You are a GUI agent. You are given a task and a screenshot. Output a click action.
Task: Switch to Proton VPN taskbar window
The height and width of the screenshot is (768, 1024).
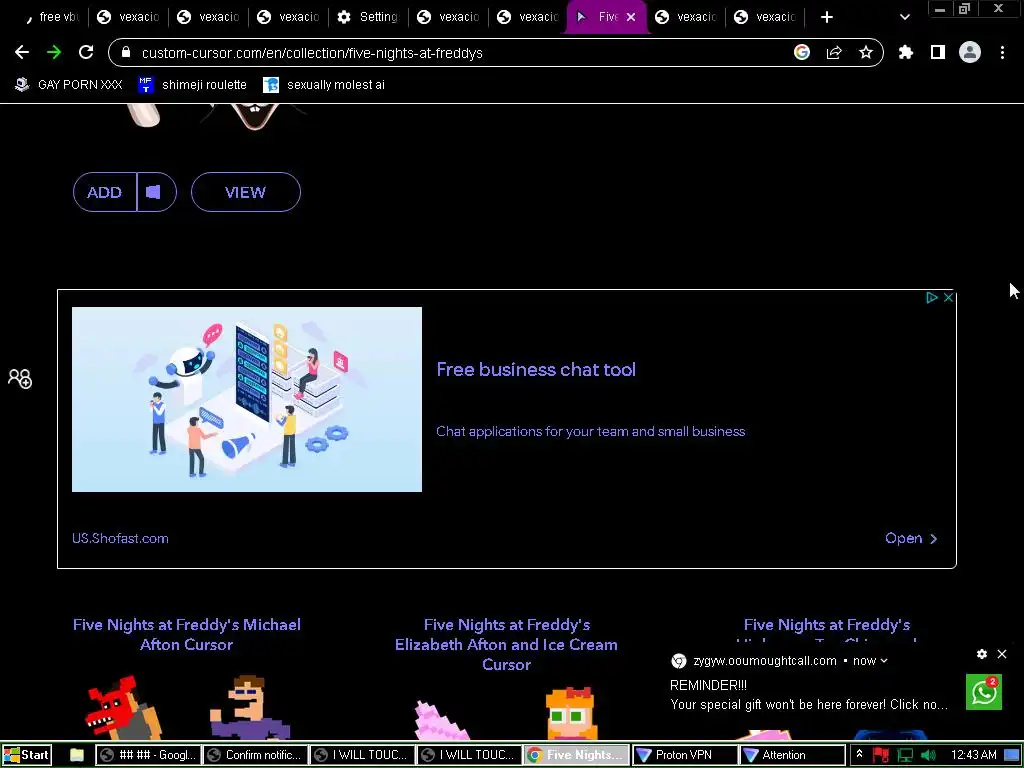tap(684, 755)
